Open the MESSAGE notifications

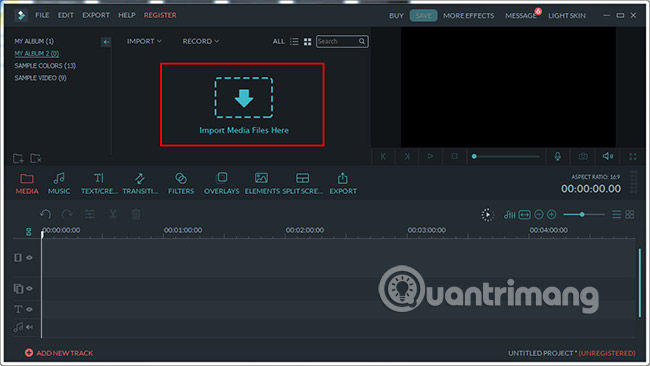tap(521, 16)
